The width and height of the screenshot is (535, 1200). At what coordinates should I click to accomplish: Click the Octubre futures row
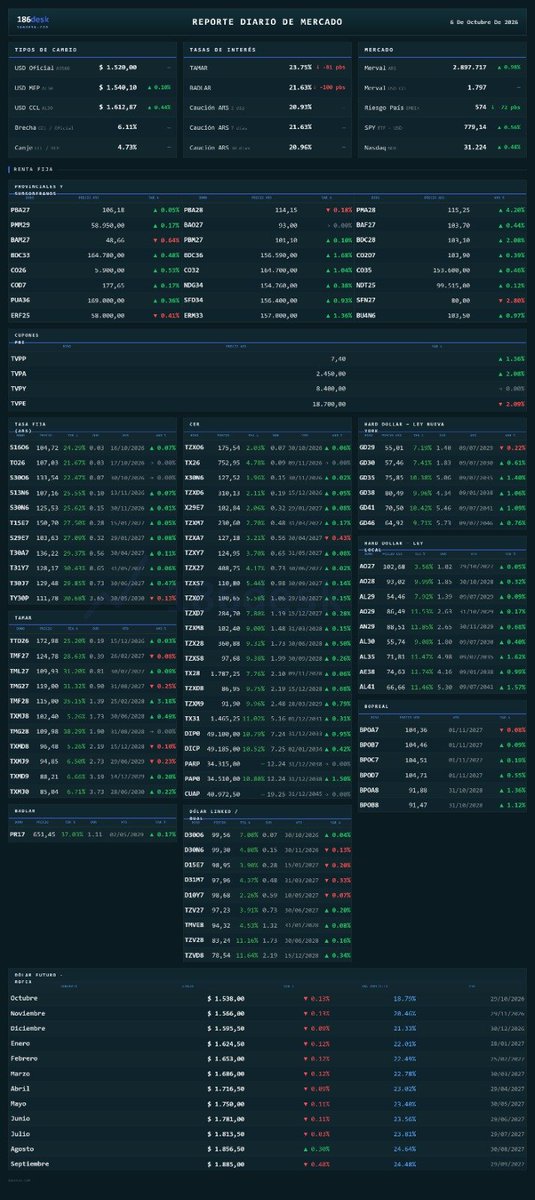(267, 998)
